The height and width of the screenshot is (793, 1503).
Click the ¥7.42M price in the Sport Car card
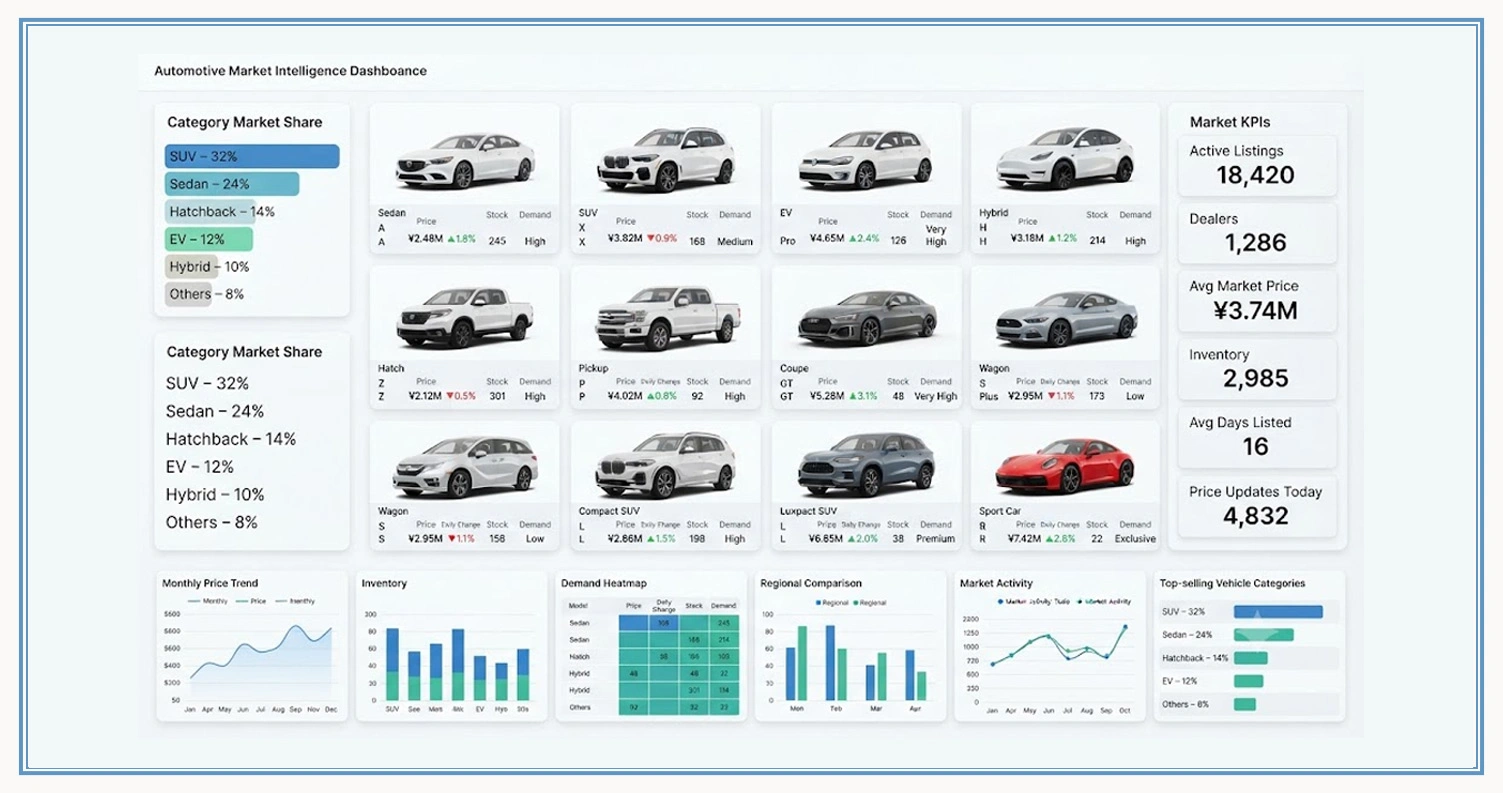(x=1027, y=539)
